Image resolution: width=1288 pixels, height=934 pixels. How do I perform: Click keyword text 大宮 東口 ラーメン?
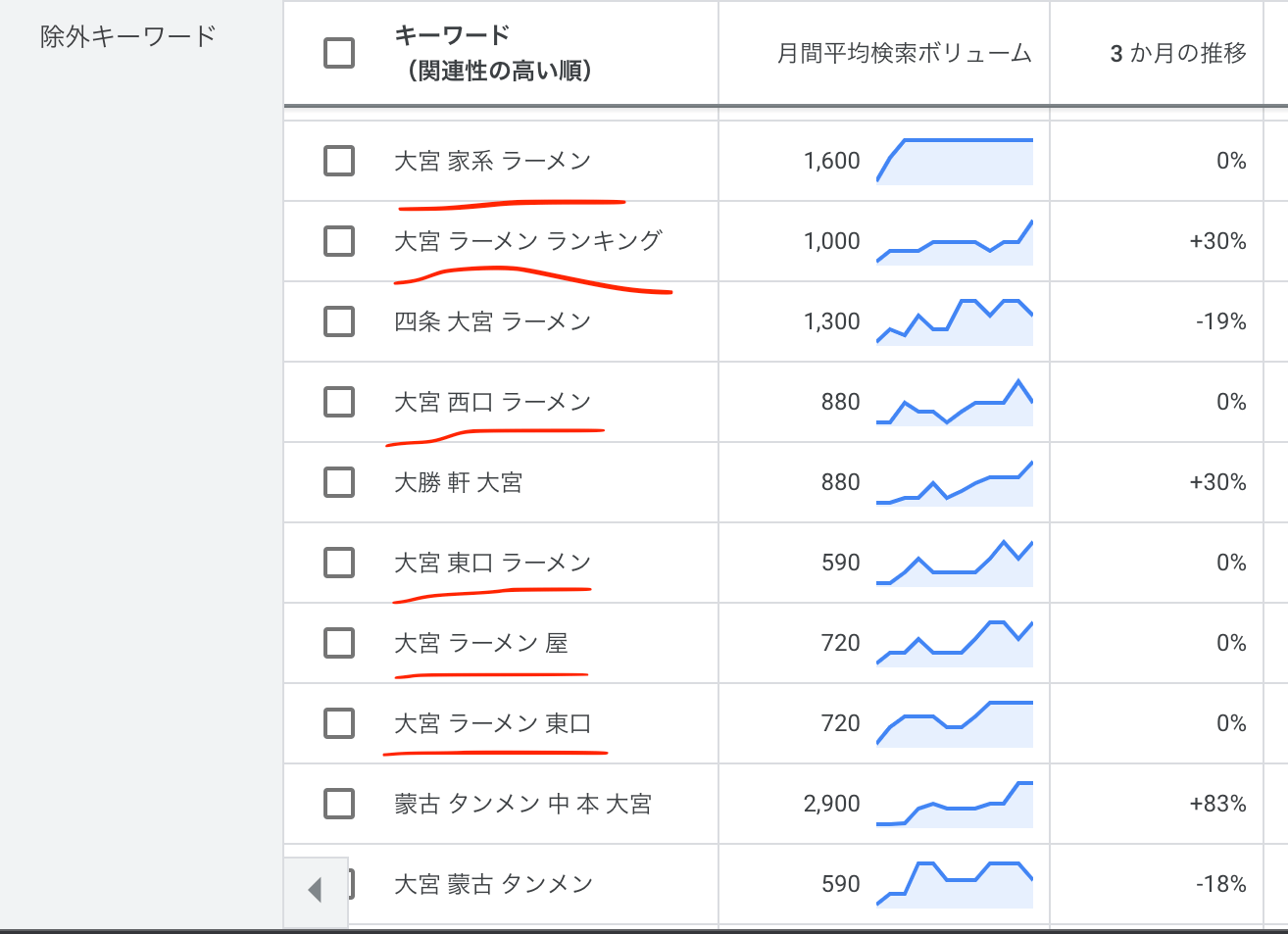click(492, 563)
